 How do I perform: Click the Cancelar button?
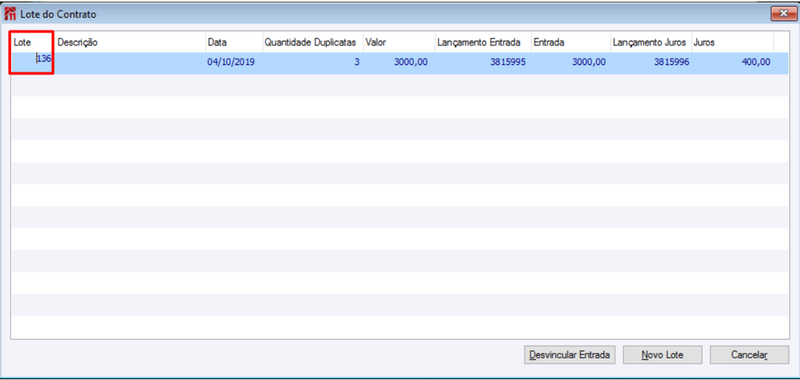(x=749, y=355)
